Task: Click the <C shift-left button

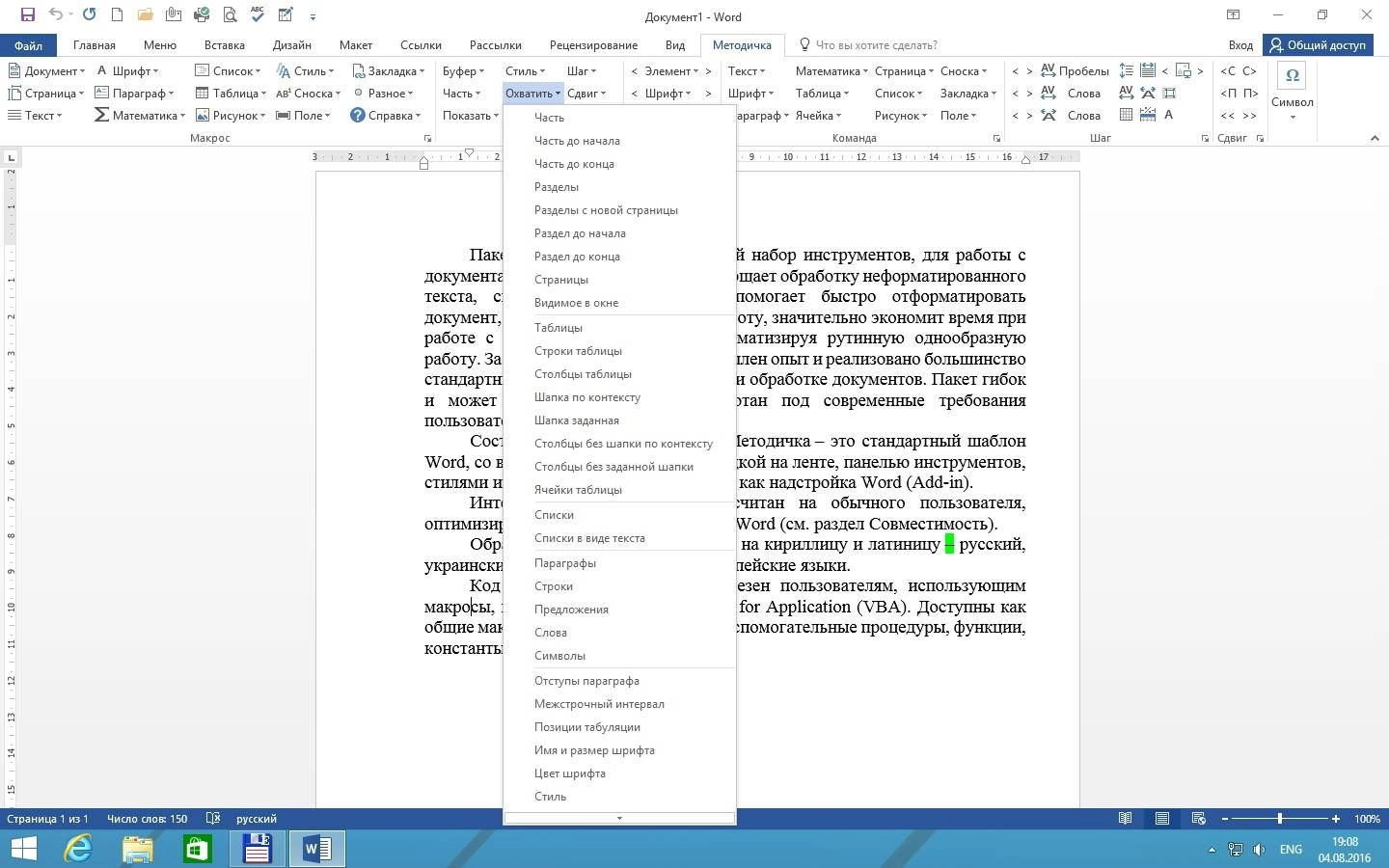Action: point(1228,70)
